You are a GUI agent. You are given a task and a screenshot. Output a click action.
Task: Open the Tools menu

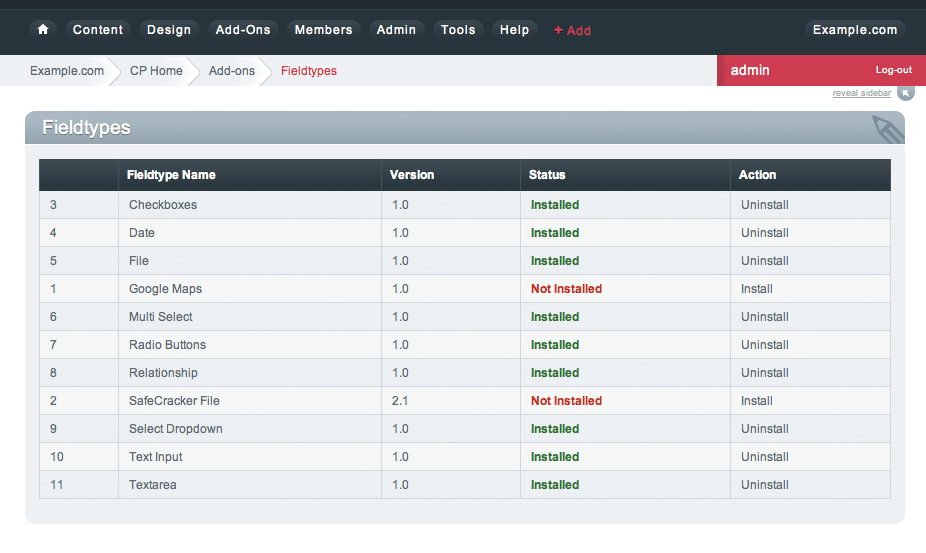(458, 30)
